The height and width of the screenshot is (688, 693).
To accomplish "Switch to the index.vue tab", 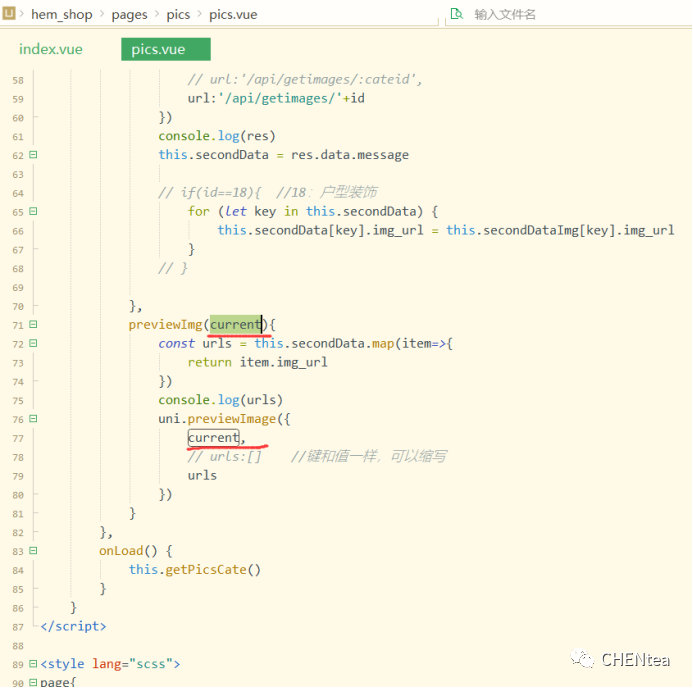I will point(51,49).
